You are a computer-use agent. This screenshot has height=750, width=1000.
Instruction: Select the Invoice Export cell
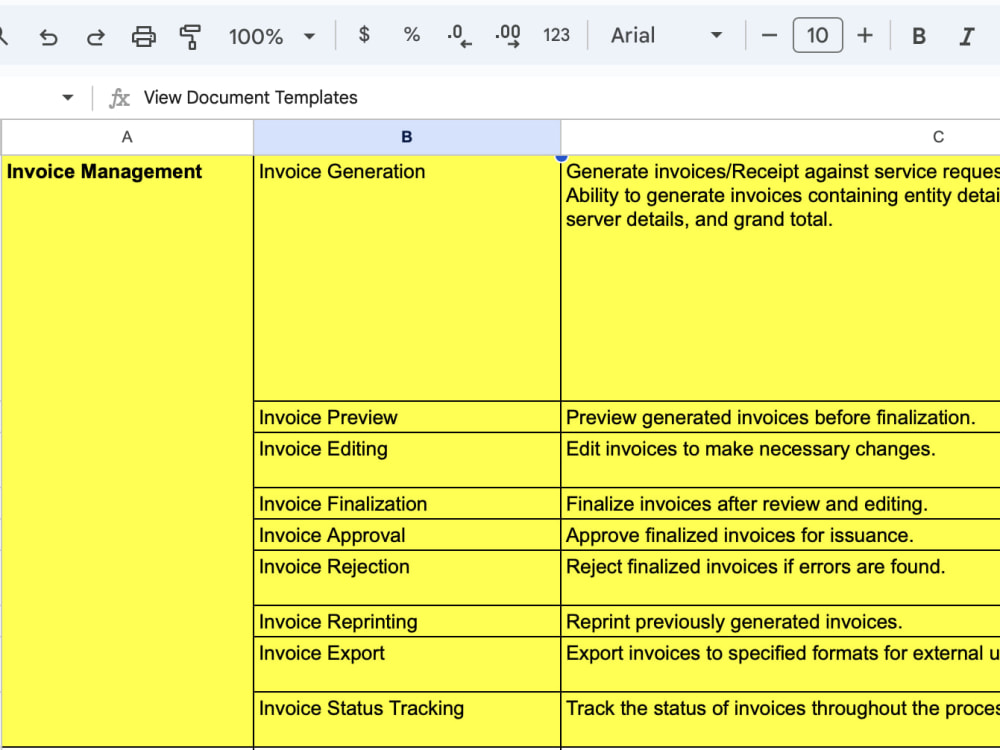pyautogui.click(x=407, y=664)
